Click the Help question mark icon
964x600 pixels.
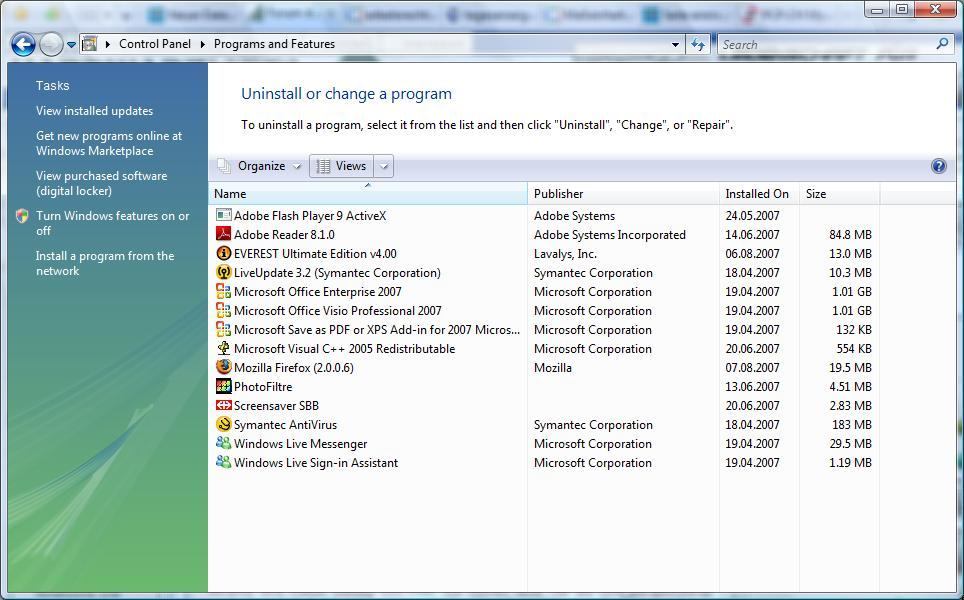(939, 166)
